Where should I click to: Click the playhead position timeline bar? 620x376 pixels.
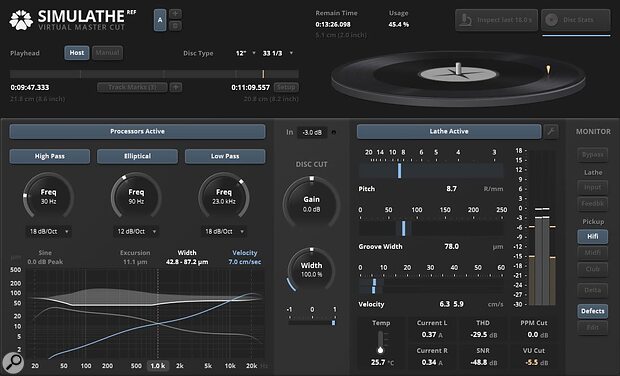(154, 74)
